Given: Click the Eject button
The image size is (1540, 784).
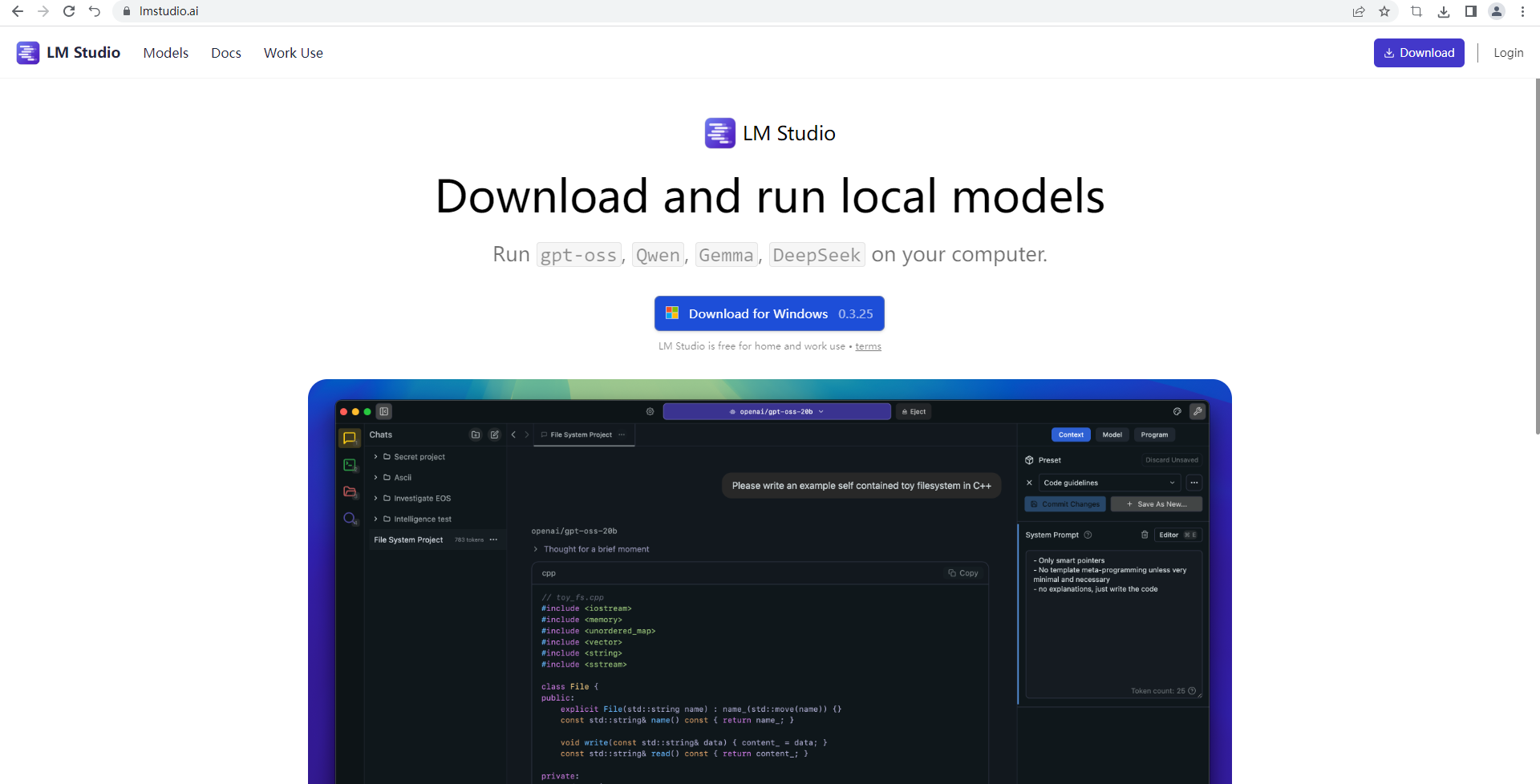Looking at the screenshot, I should [914, 411].
